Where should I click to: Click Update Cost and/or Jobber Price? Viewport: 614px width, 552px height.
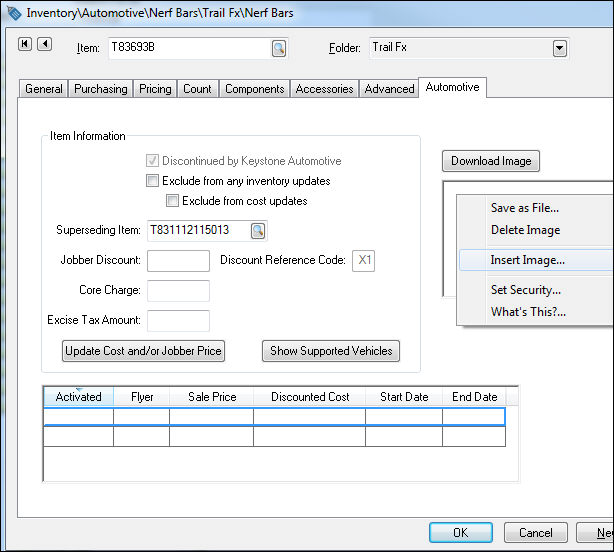[144, 351]
